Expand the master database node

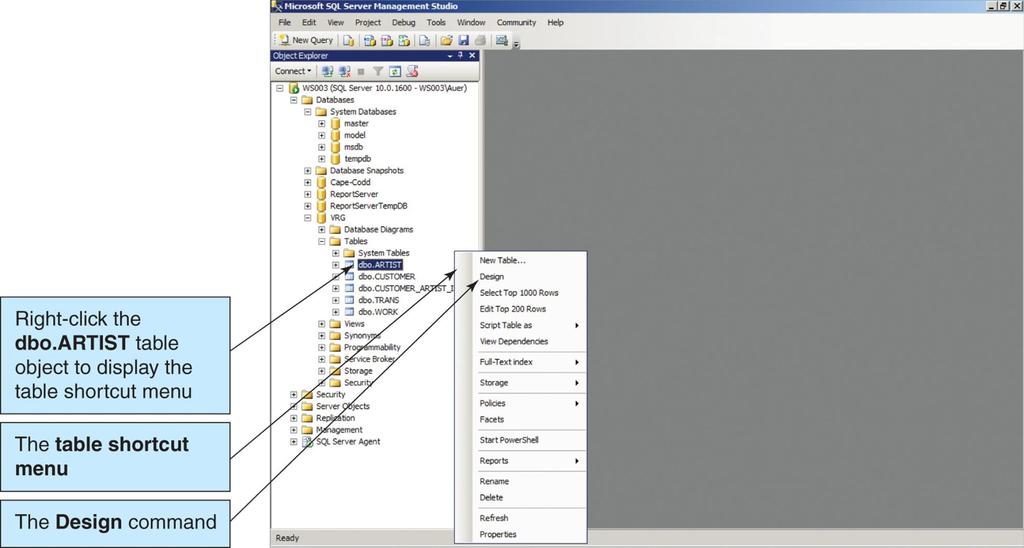pos(321,123)
